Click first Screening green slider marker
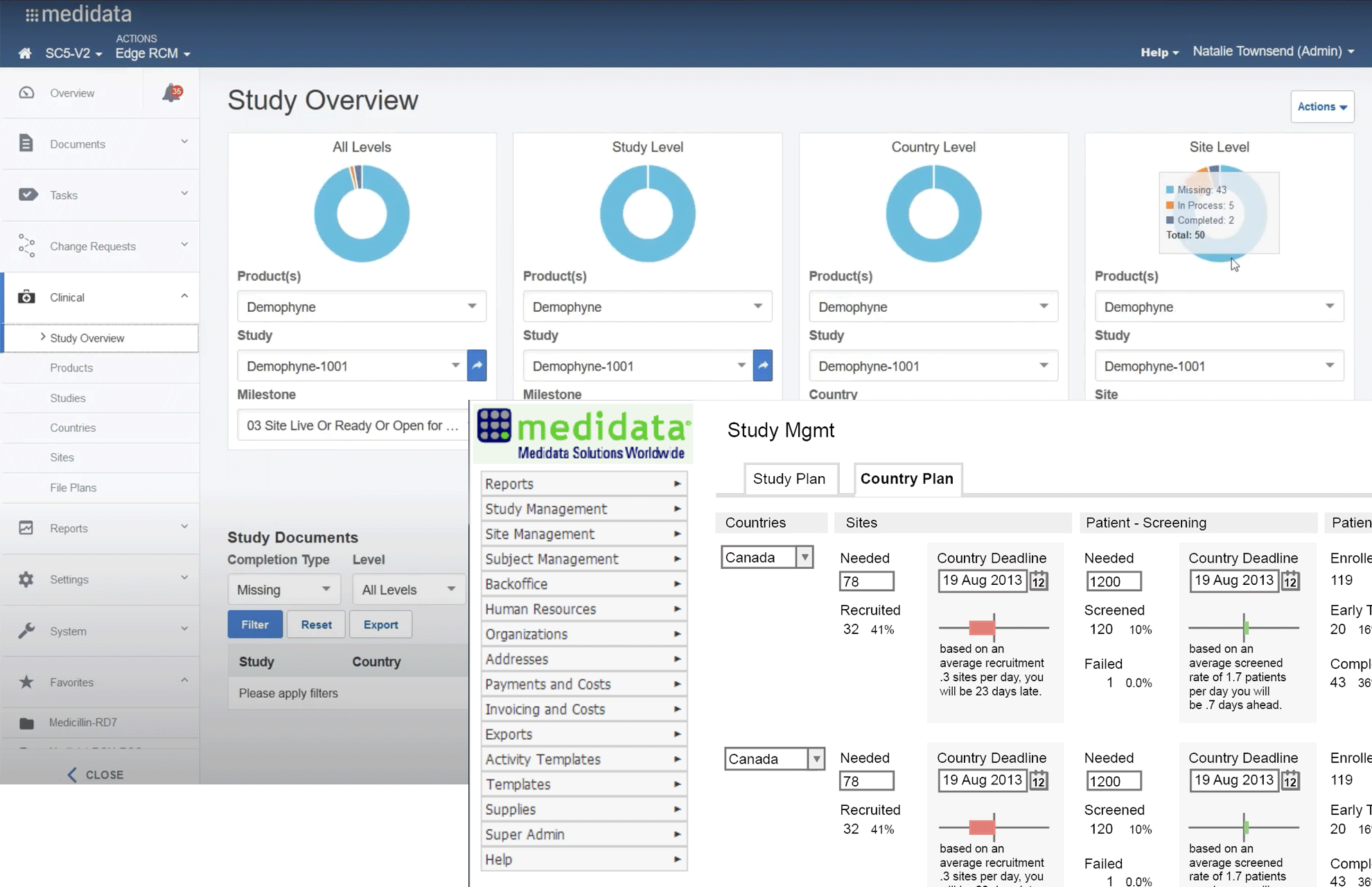This screenshot has height=887, width=1372. tap(1246, 628)
